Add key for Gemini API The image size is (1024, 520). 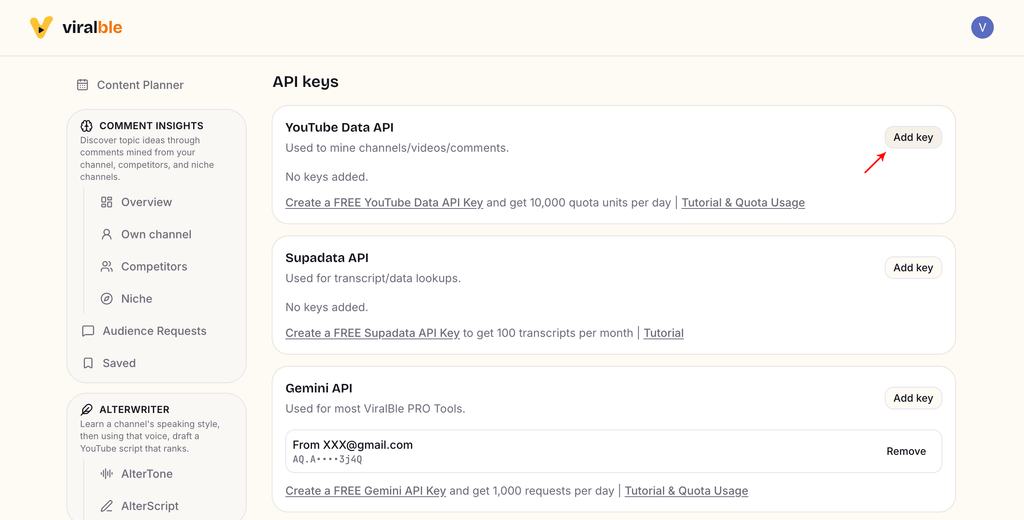coord(913,398)
